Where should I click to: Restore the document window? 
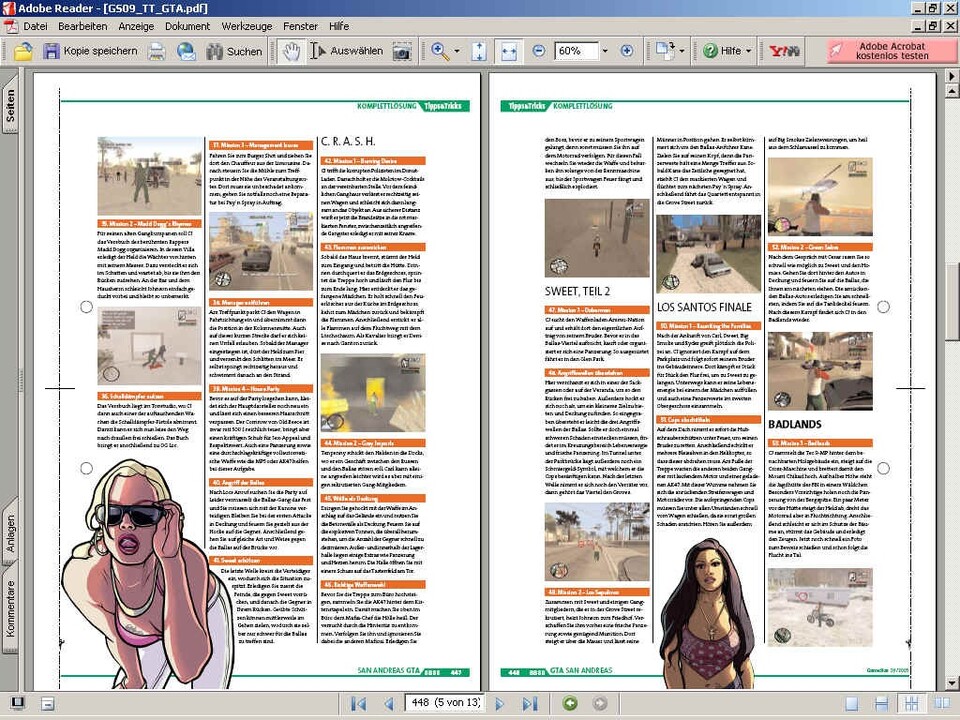coord(932,26)
